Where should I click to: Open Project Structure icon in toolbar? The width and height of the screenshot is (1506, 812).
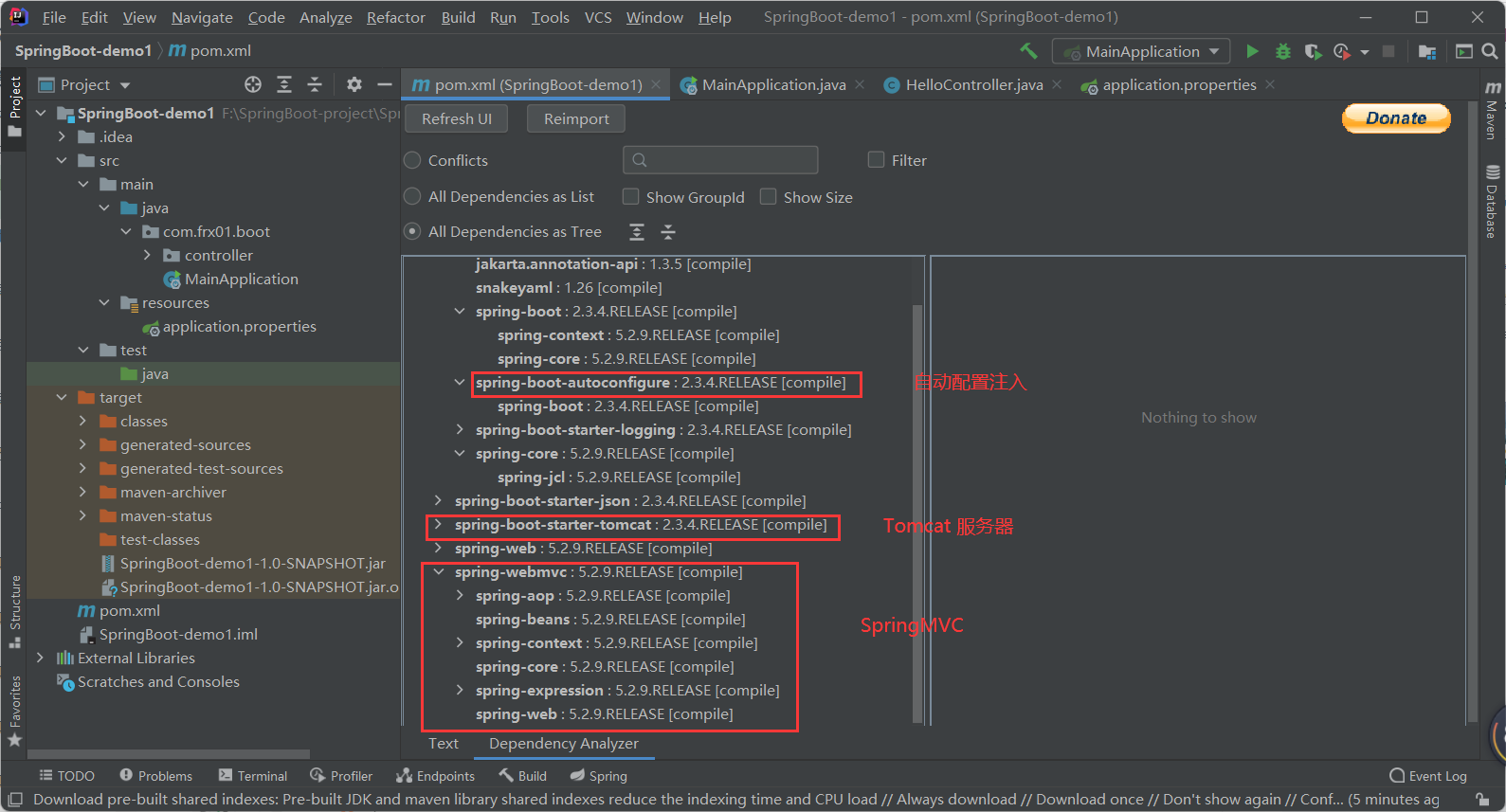1427,51
